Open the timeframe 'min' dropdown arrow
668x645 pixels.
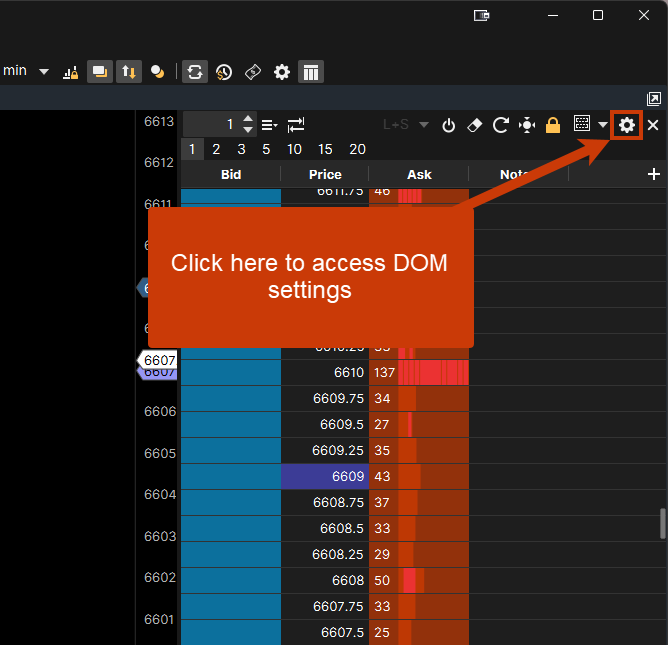pos(44,72)
